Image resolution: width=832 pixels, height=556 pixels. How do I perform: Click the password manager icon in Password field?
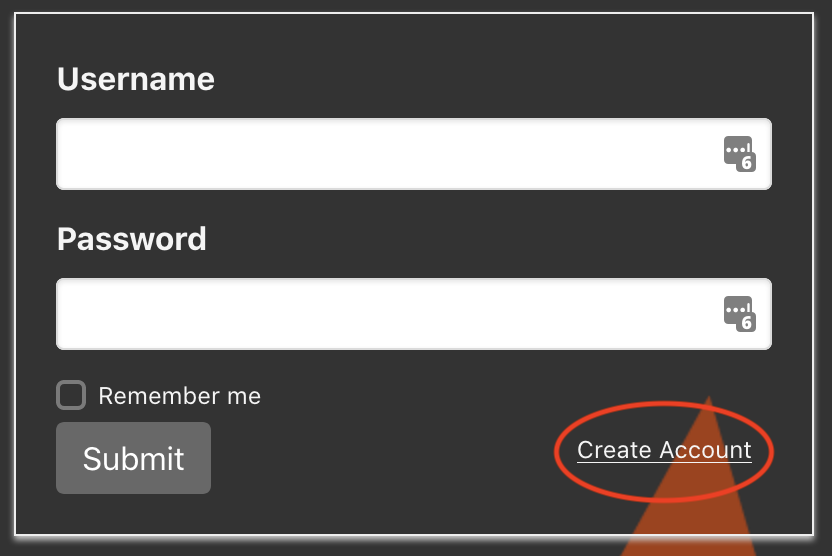coord(738,313)
